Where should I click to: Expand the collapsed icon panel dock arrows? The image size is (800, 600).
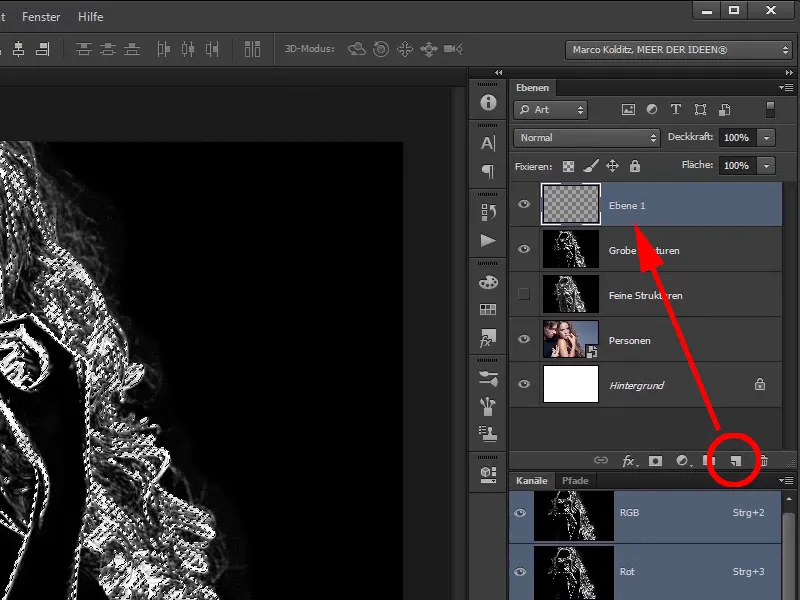[498, 72]
